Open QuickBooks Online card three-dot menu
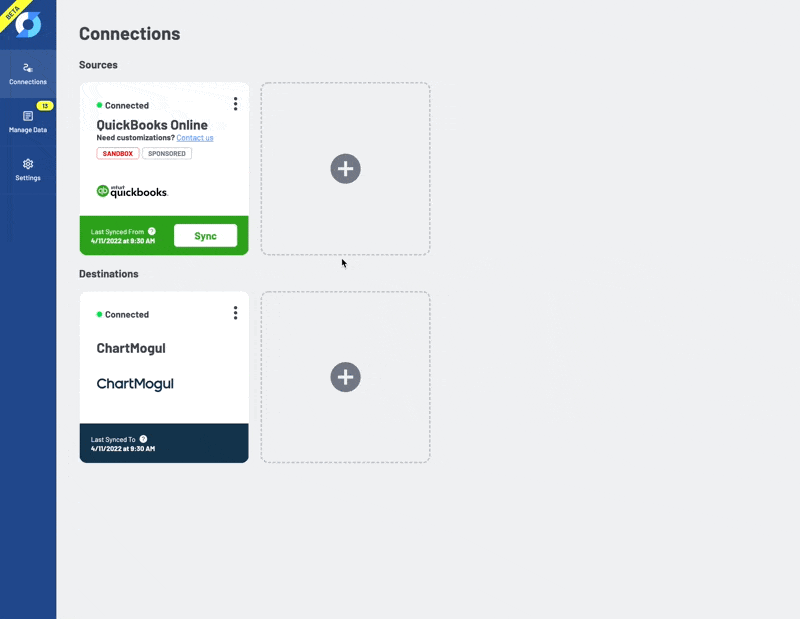This screenshot has height=619, width=800. [x=235, y=104]
